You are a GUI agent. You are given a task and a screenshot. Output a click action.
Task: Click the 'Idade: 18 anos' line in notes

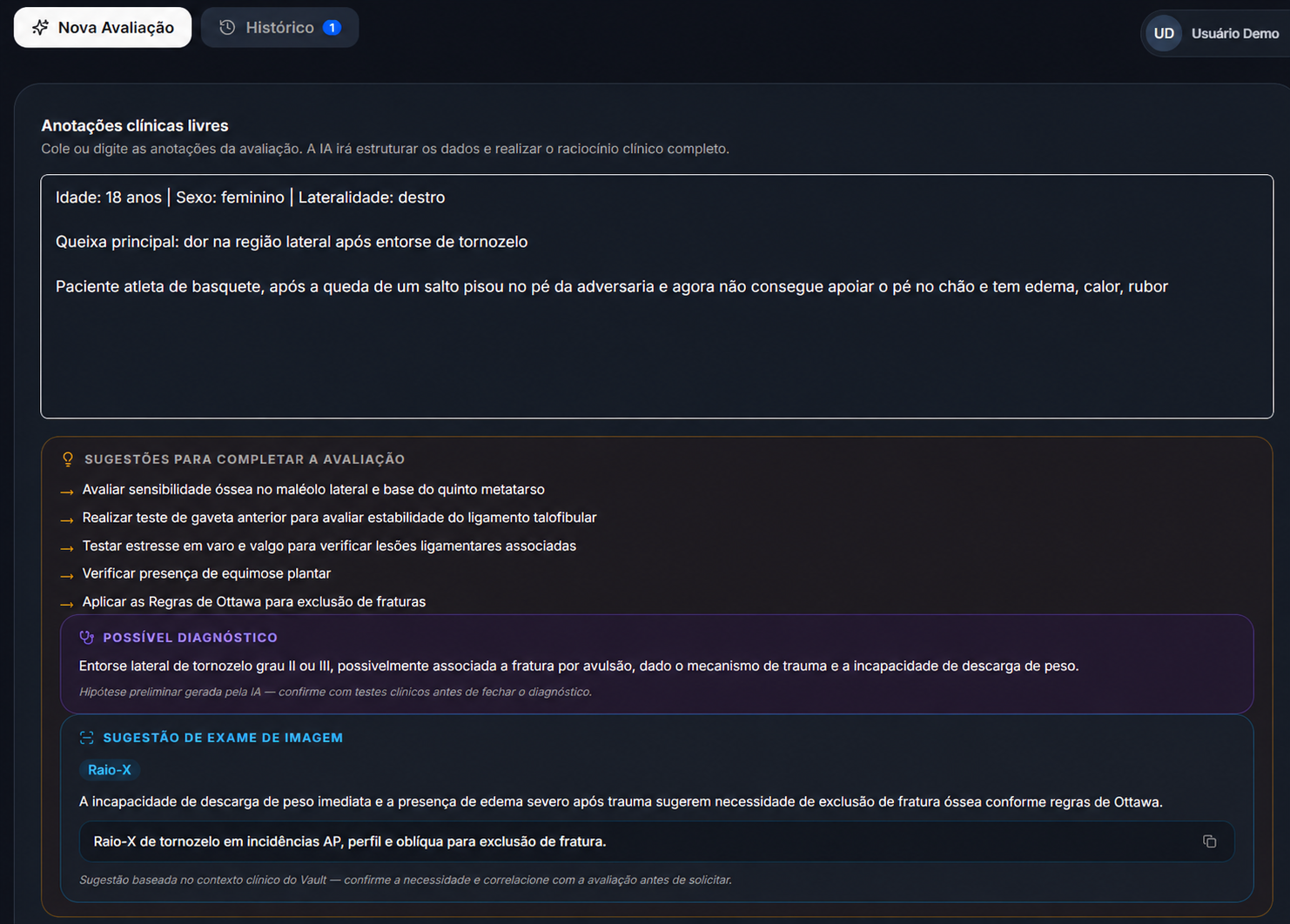tap(251, 198)
